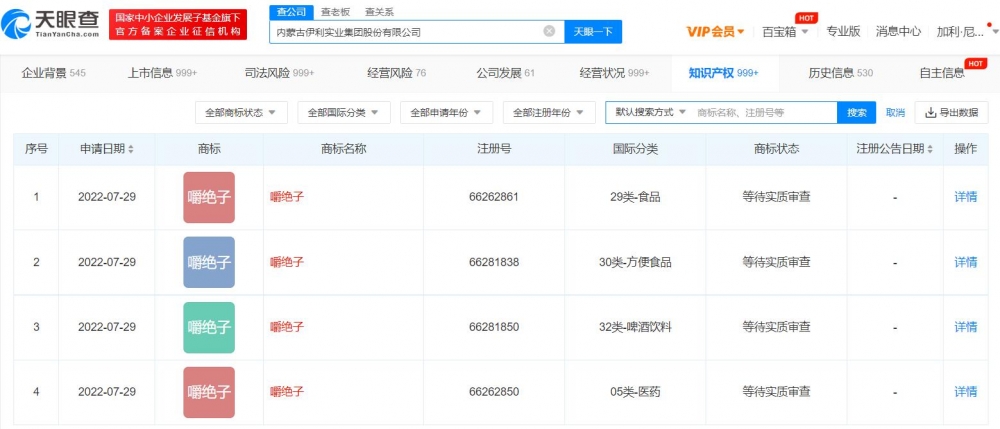Click the green 嘲绝子 trademark image in row 3
1000x429 pixels.
(209, 327)
